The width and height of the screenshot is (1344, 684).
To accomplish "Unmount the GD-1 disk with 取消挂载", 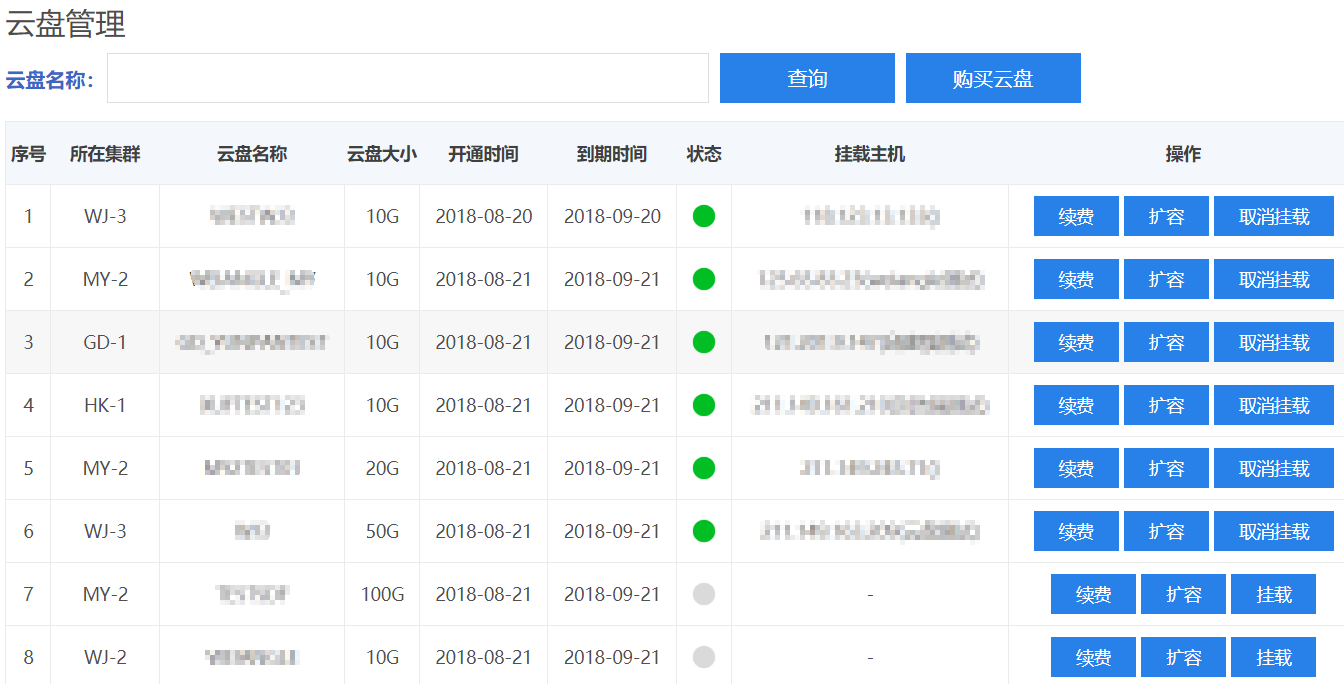I will pos(1274,342).
